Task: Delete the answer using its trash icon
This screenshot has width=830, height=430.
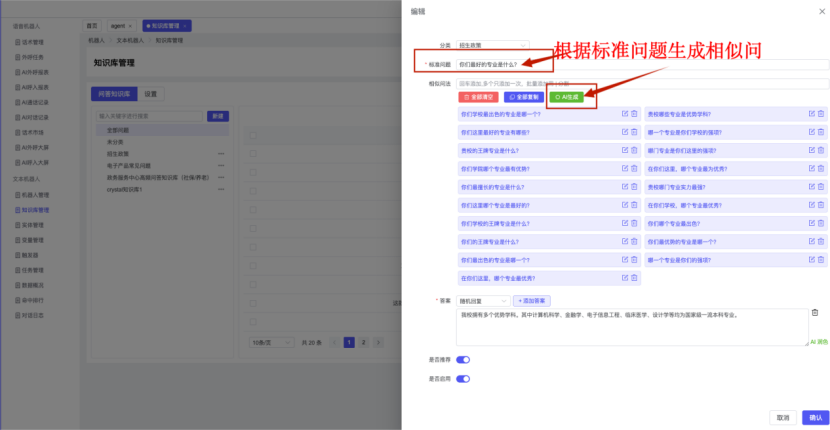Action: coord(814,313)
